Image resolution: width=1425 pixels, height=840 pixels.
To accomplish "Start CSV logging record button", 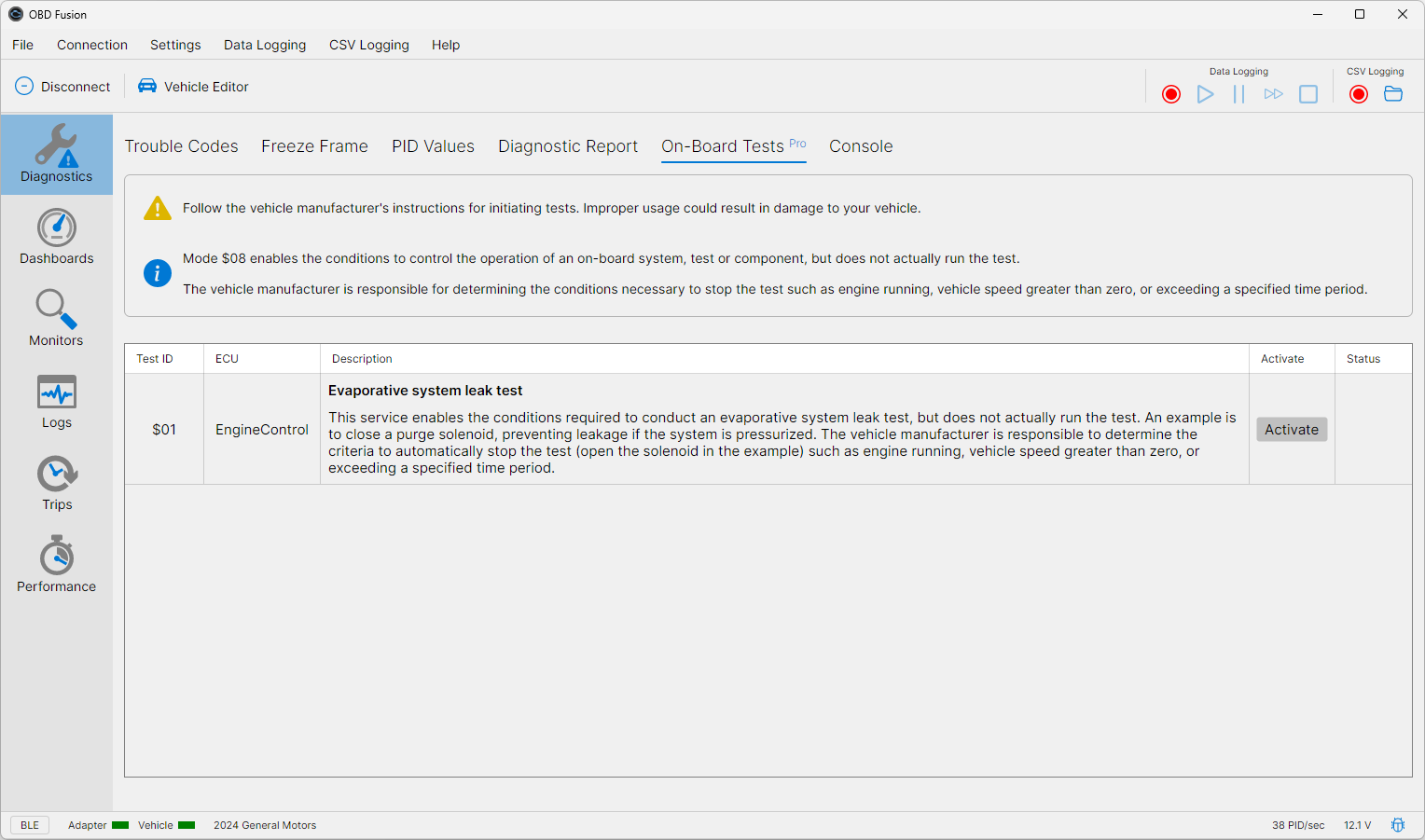I will (1359, 94).
